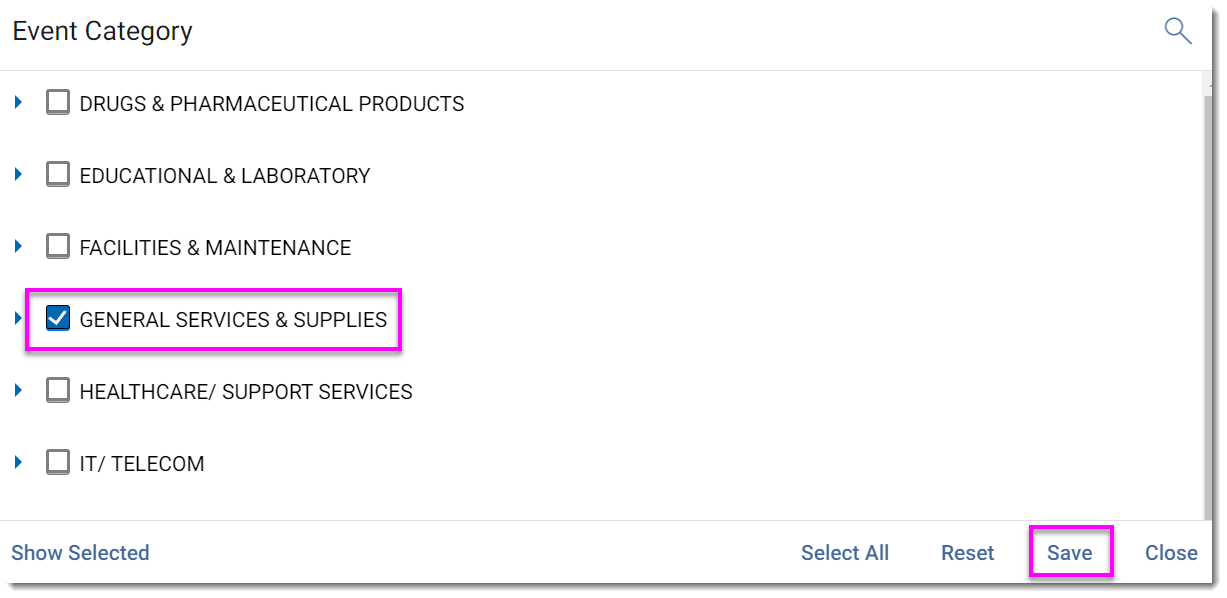Uncheck General Services & Supplies checkbox
This screenshot has width=1227, height=598.
(x=58, y=319)
